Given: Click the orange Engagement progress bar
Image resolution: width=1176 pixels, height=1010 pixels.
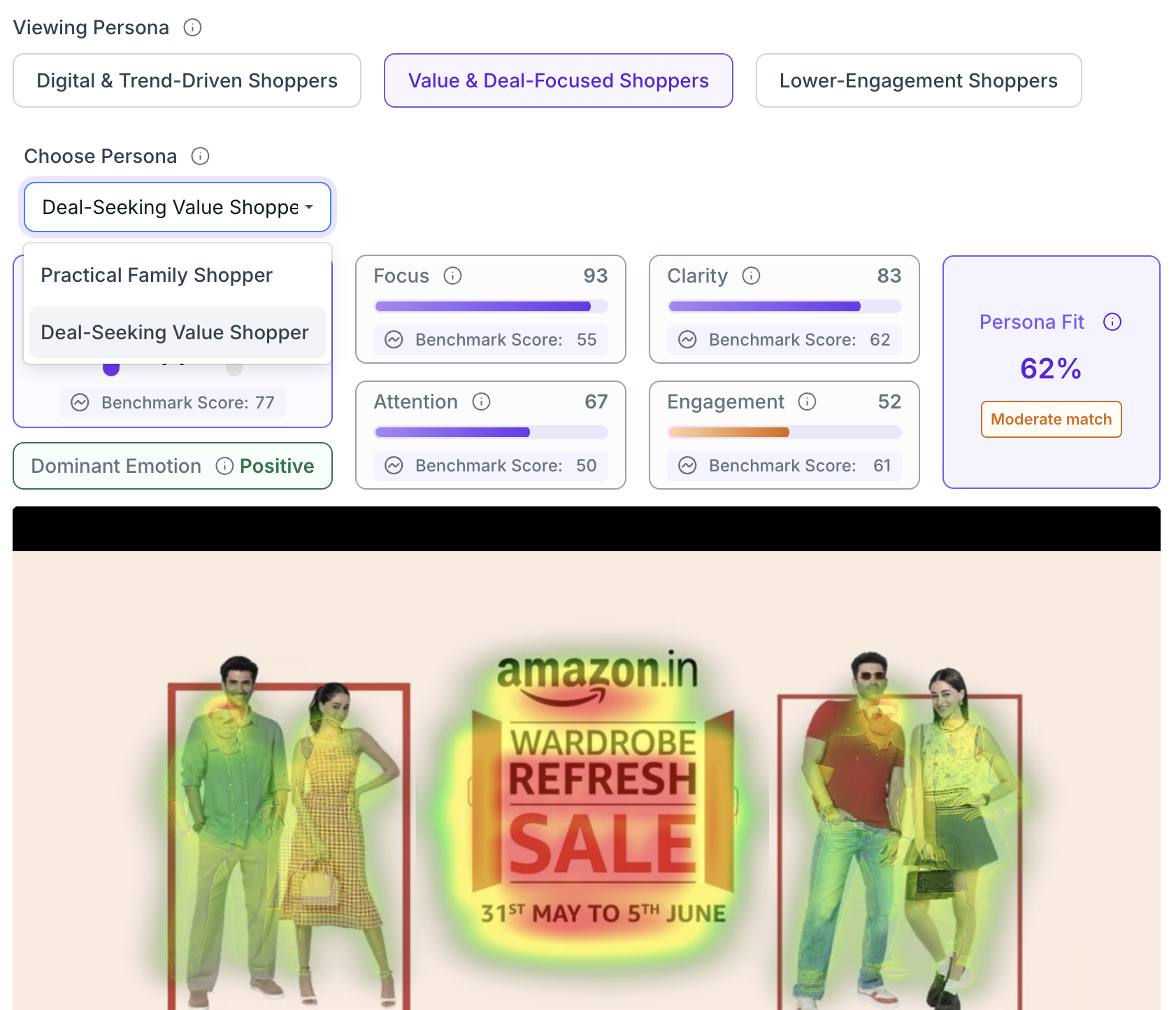Looking at the screenshot, I should [x=784, y=432].
